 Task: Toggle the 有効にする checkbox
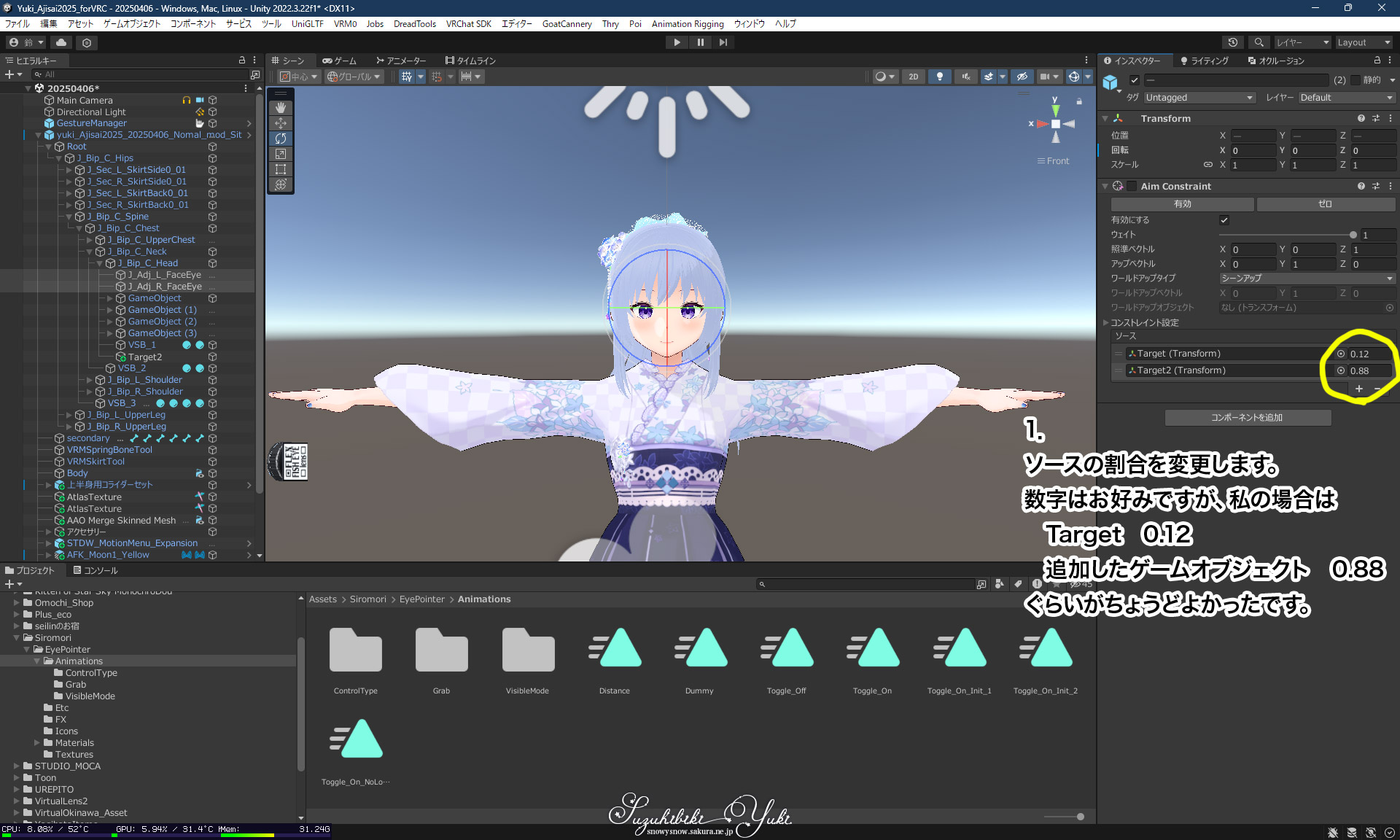click(1224, 220)
